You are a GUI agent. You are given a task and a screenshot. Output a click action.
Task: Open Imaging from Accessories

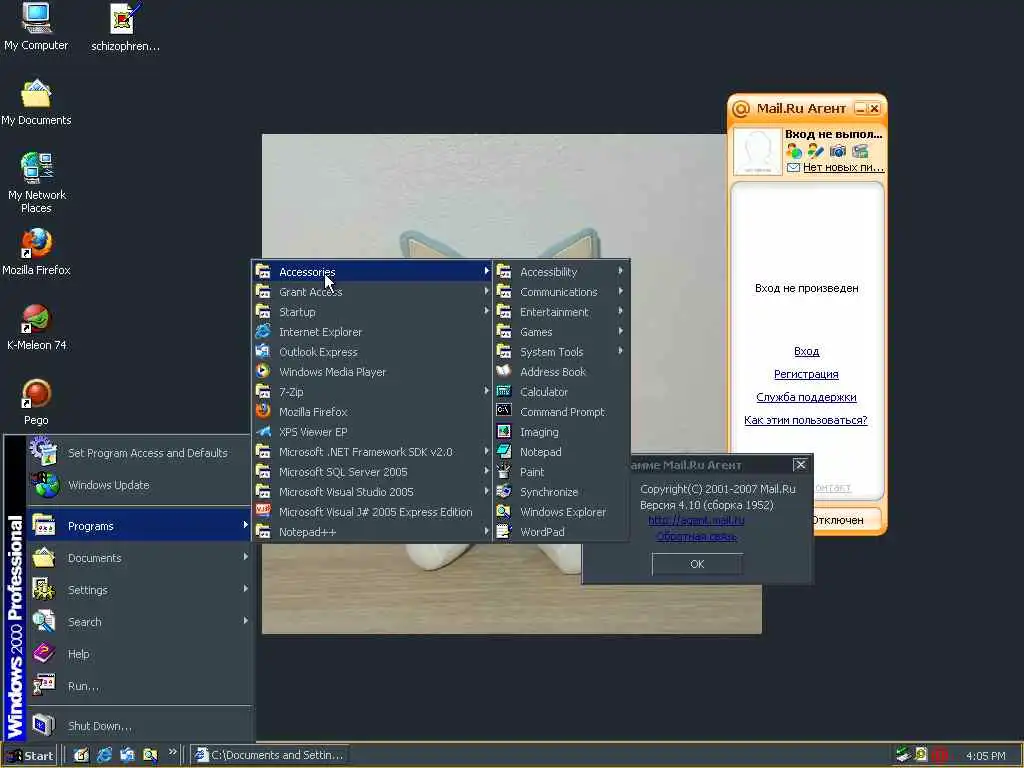pyautogui.click(x=561, y=432)
